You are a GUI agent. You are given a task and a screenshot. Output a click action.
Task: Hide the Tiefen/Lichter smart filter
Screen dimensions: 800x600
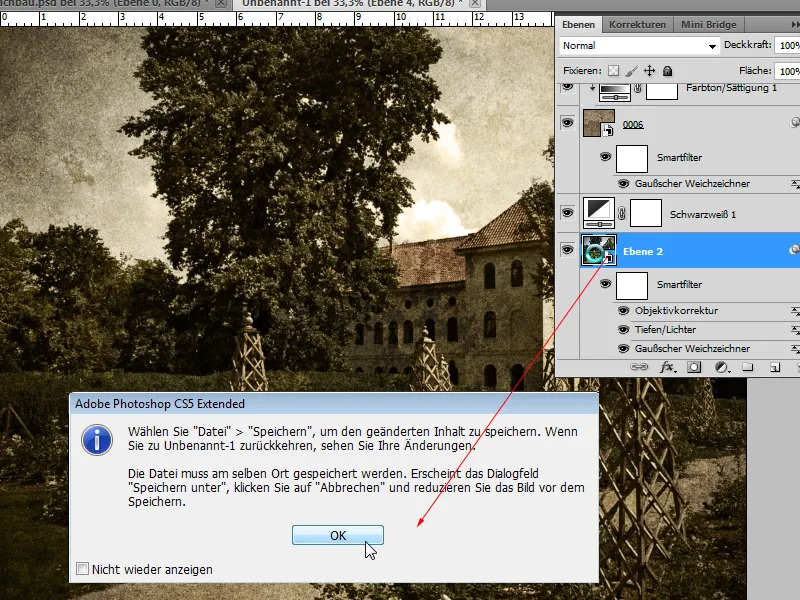click(x=623, y=330)
